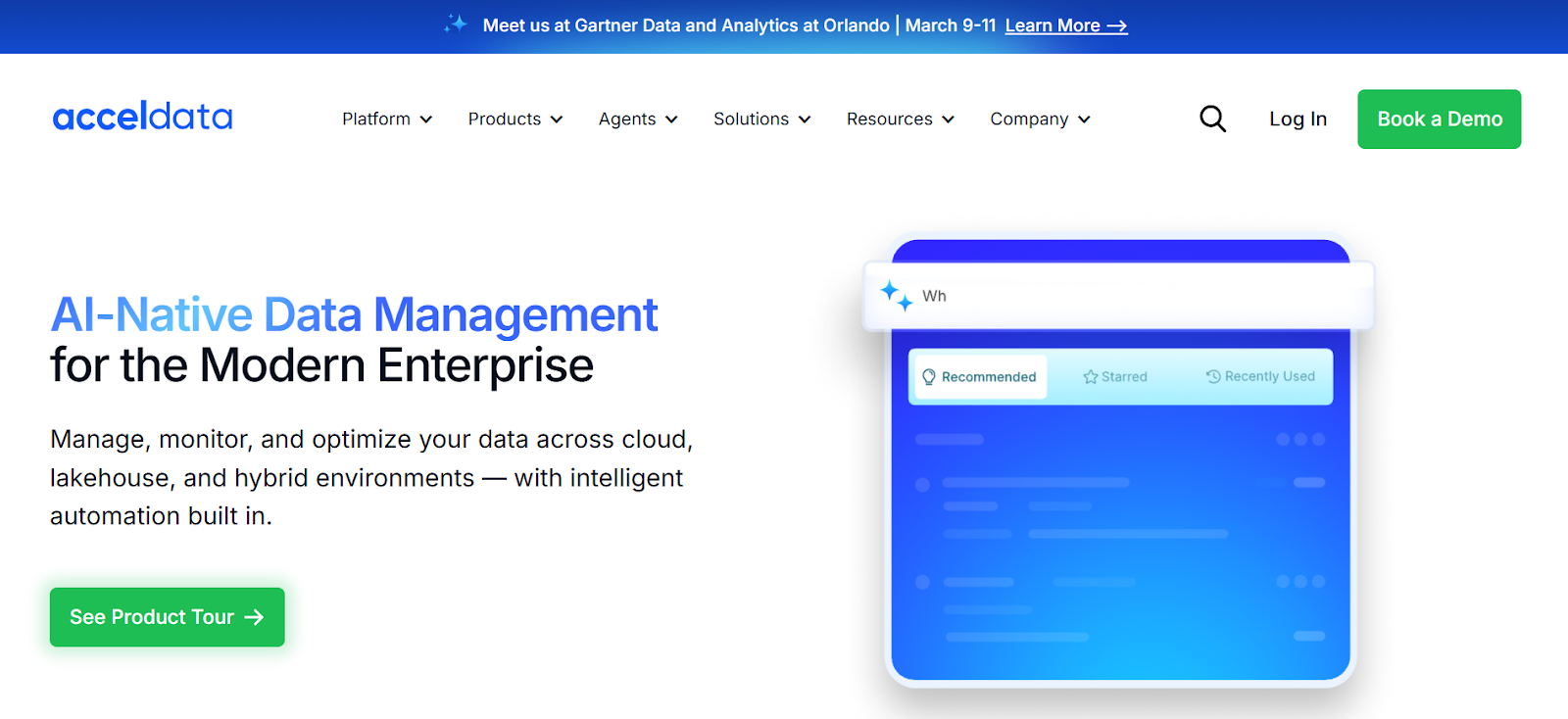Open the Platform menu label
This screenshot has width=1568, height=719.
tap(376, 119)
